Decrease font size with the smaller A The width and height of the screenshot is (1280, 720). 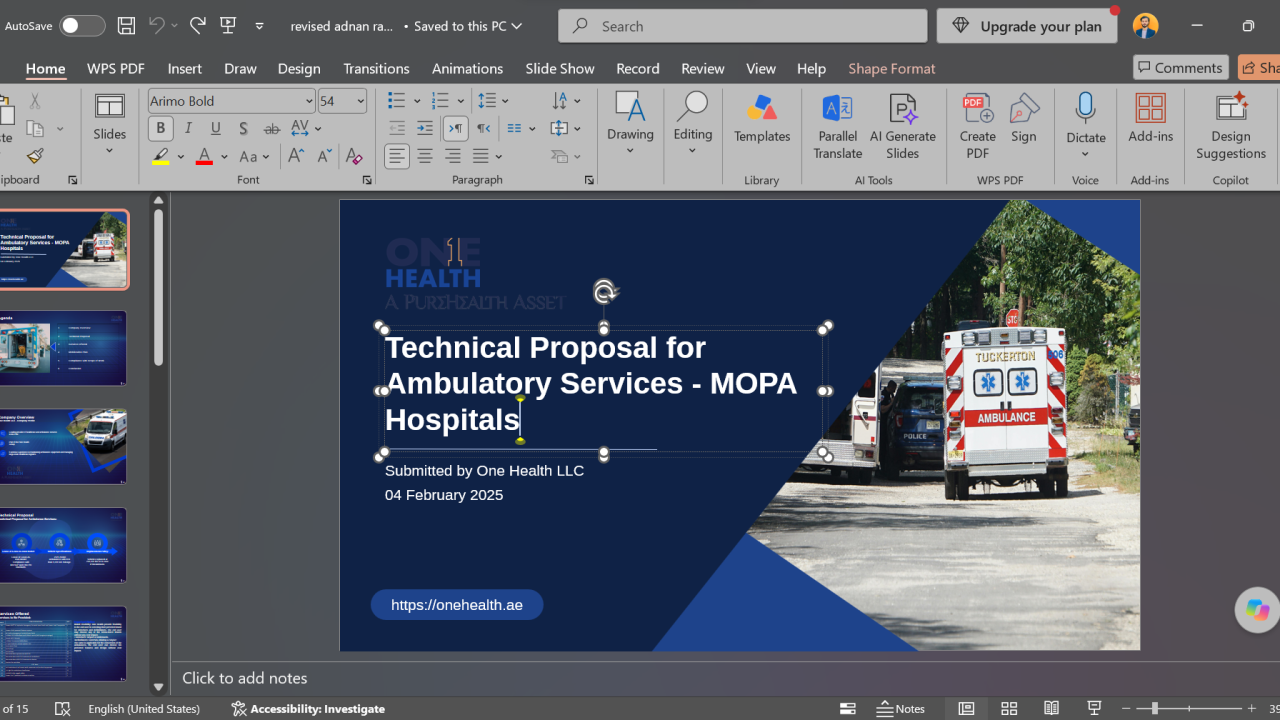click(x=324, y=156)
